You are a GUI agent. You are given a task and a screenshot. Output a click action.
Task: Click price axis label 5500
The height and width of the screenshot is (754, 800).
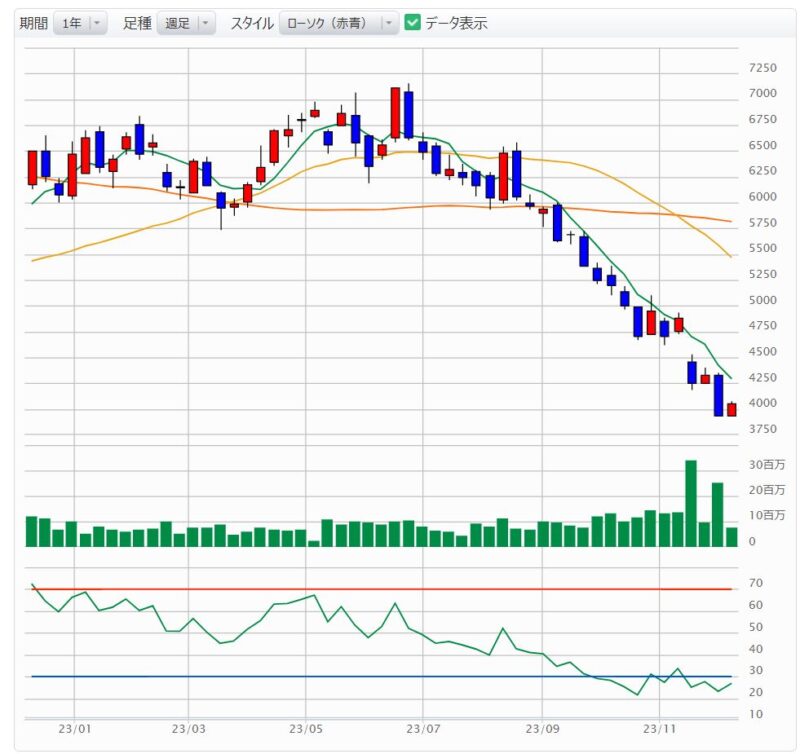762,248
